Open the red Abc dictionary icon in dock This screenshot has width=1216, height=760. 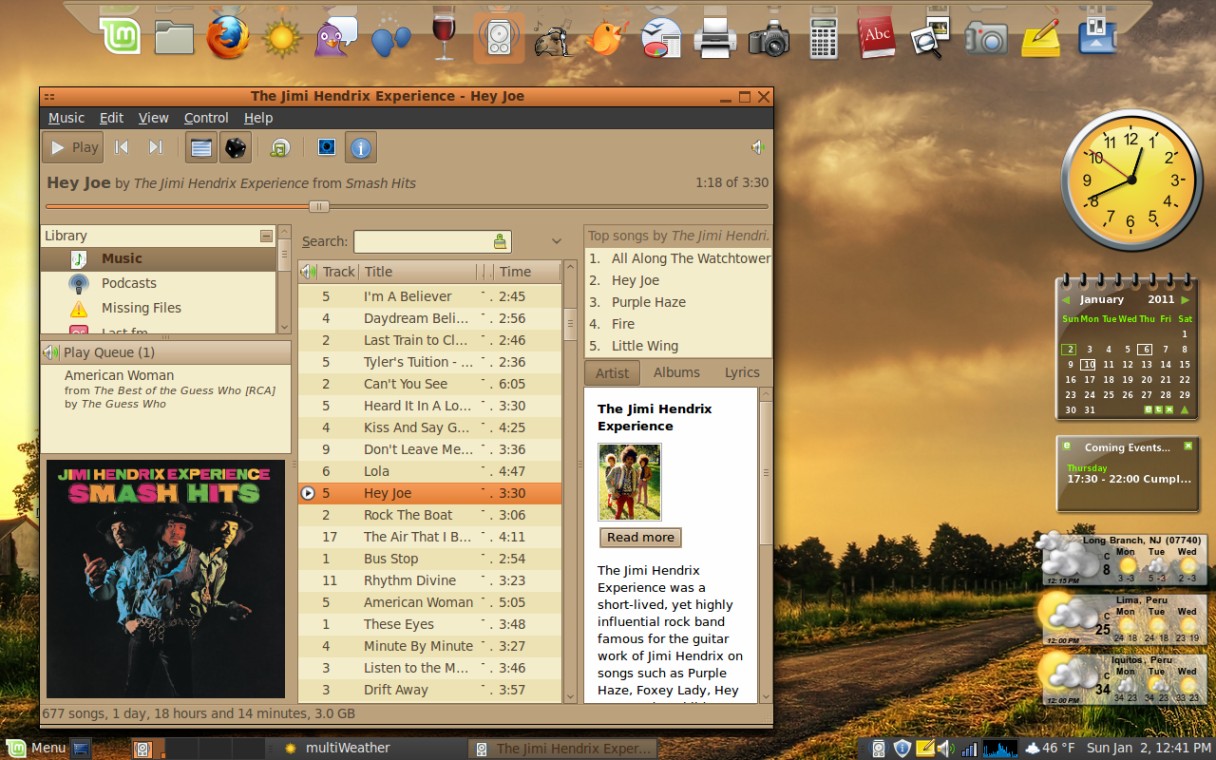click(877, 38)
